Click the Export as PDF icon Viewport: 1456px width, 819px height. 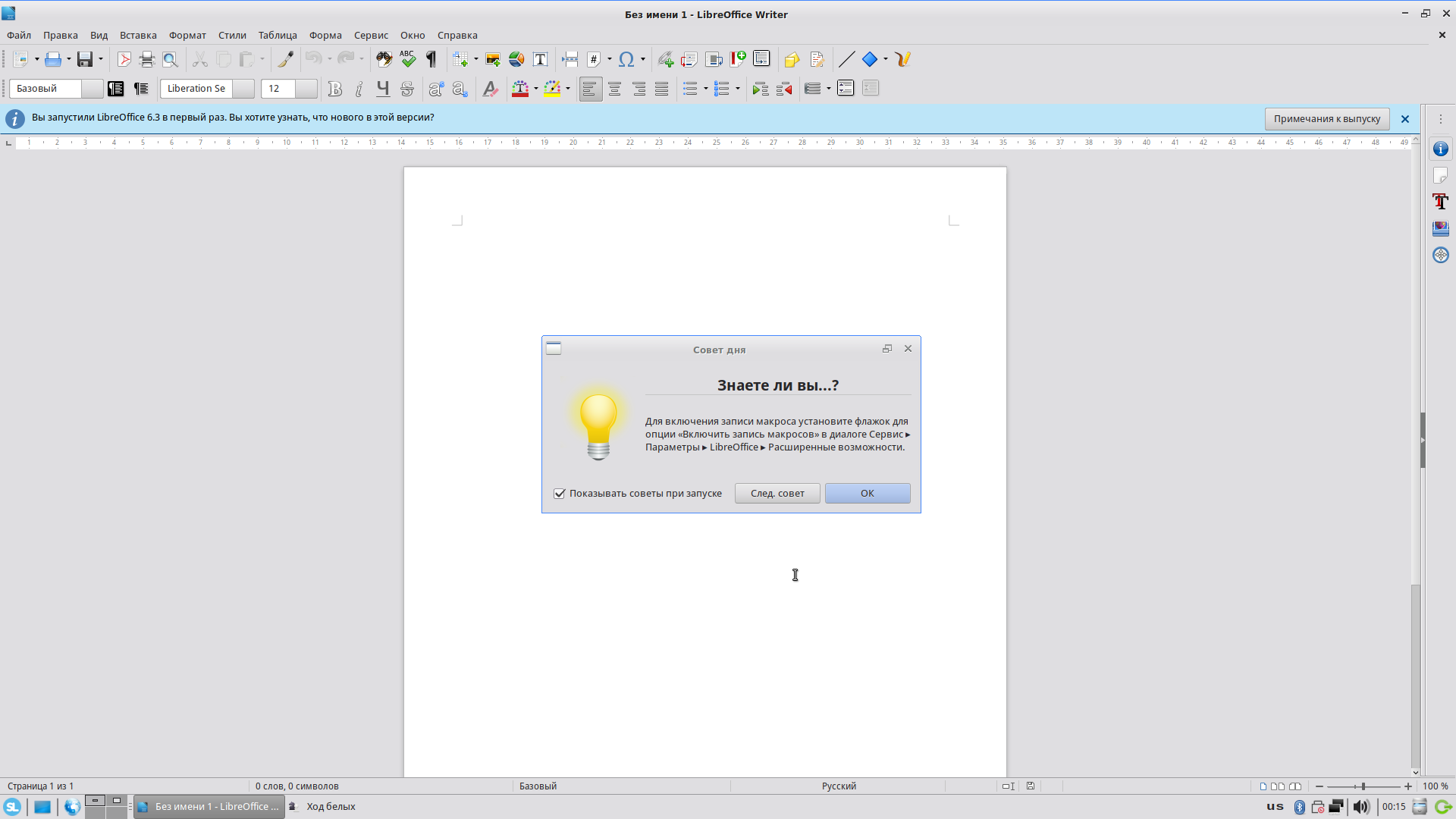(124, 59)
